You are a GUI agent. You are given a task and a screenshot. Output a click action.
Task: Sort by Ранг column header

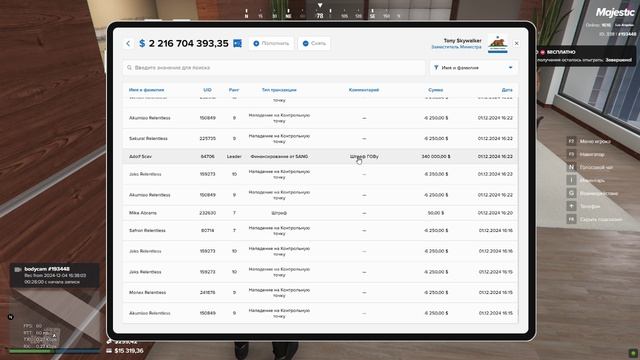tap(234, 90)
